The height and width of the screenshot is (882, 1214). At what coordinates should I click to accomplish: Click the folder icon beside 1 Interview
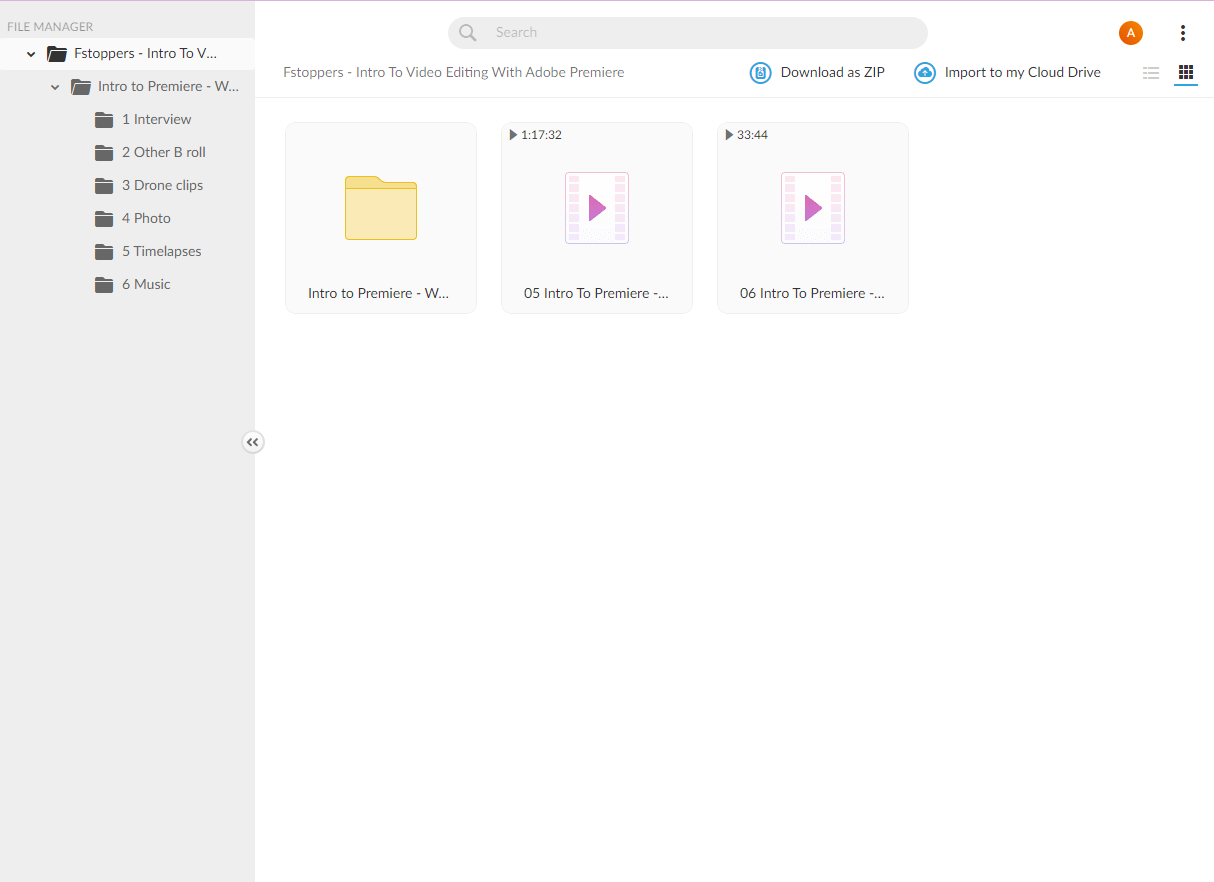pos(104,120)
